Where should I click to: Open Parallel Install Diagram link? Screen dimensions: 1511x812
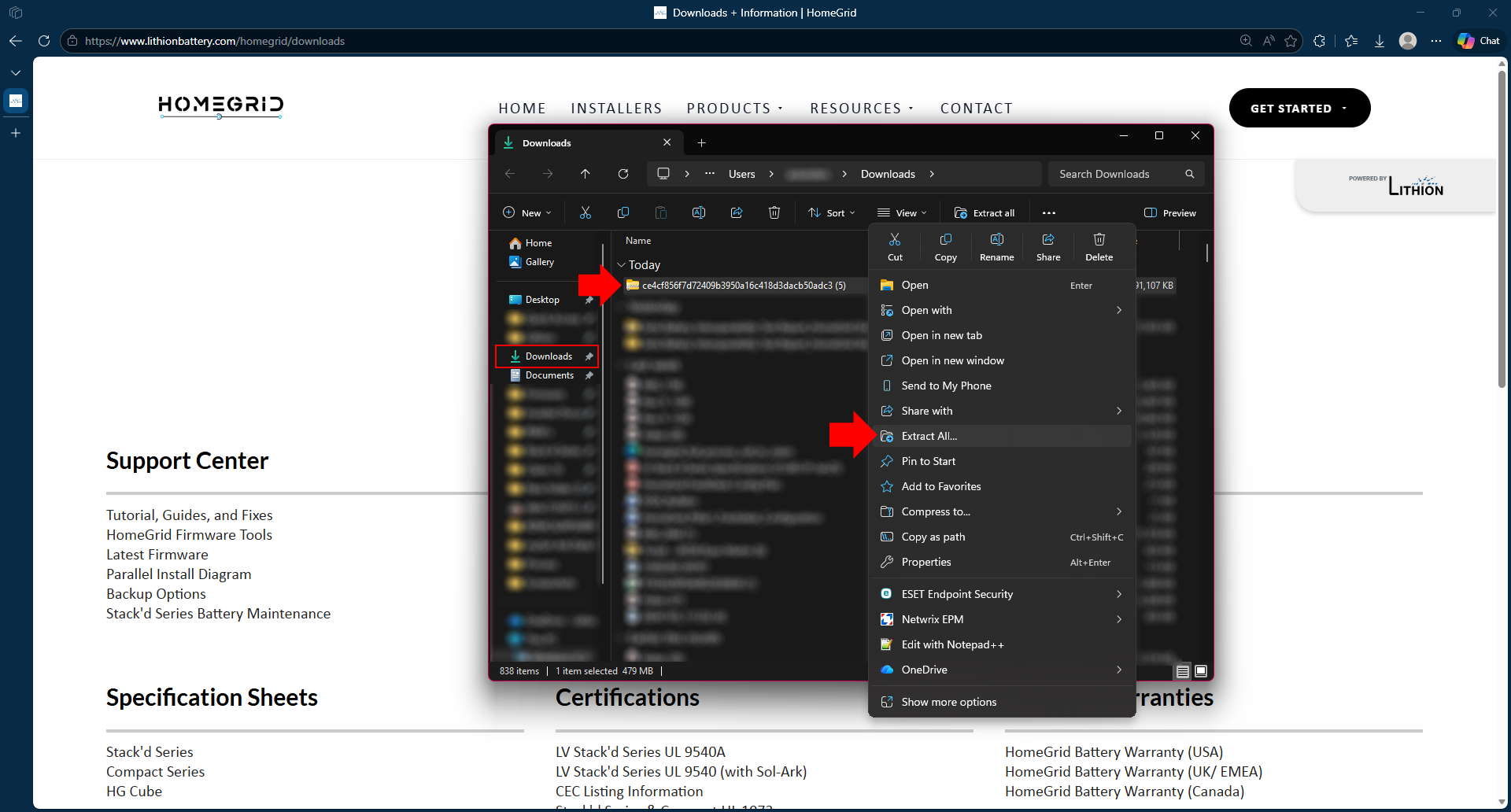179,574
